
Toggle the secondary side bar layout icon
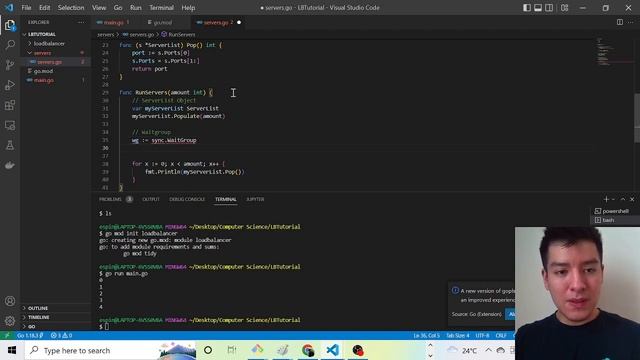coord(549,8)
